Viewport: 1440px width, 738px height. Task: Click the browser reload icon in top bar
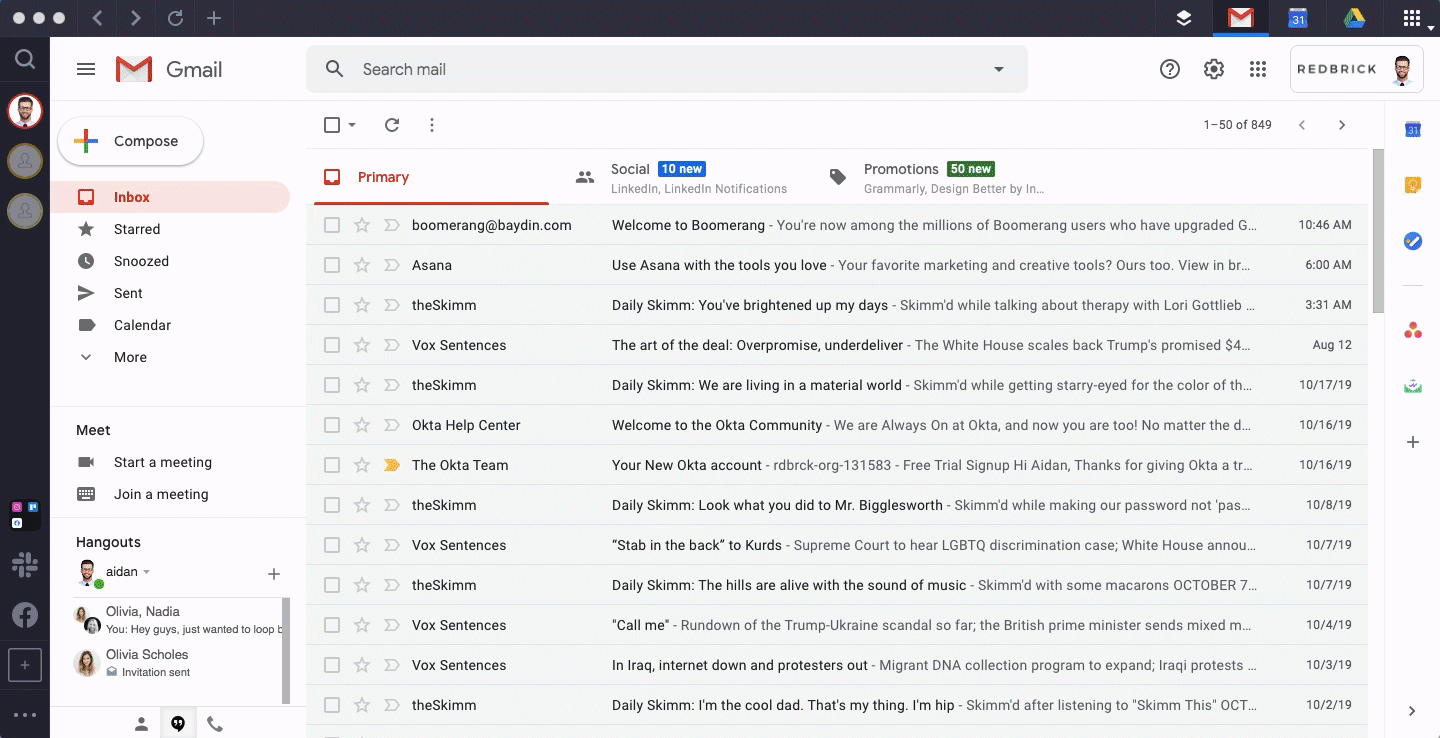tap(175, 18)
